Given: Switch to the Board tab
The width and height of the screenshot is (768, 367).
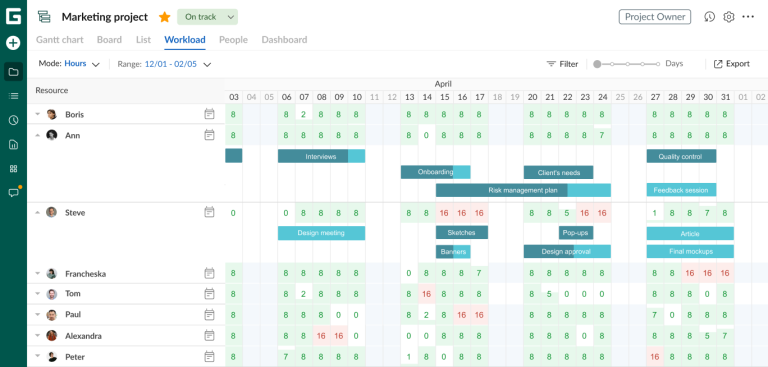Looking at the screenshot, I should (x=109, y=40).
